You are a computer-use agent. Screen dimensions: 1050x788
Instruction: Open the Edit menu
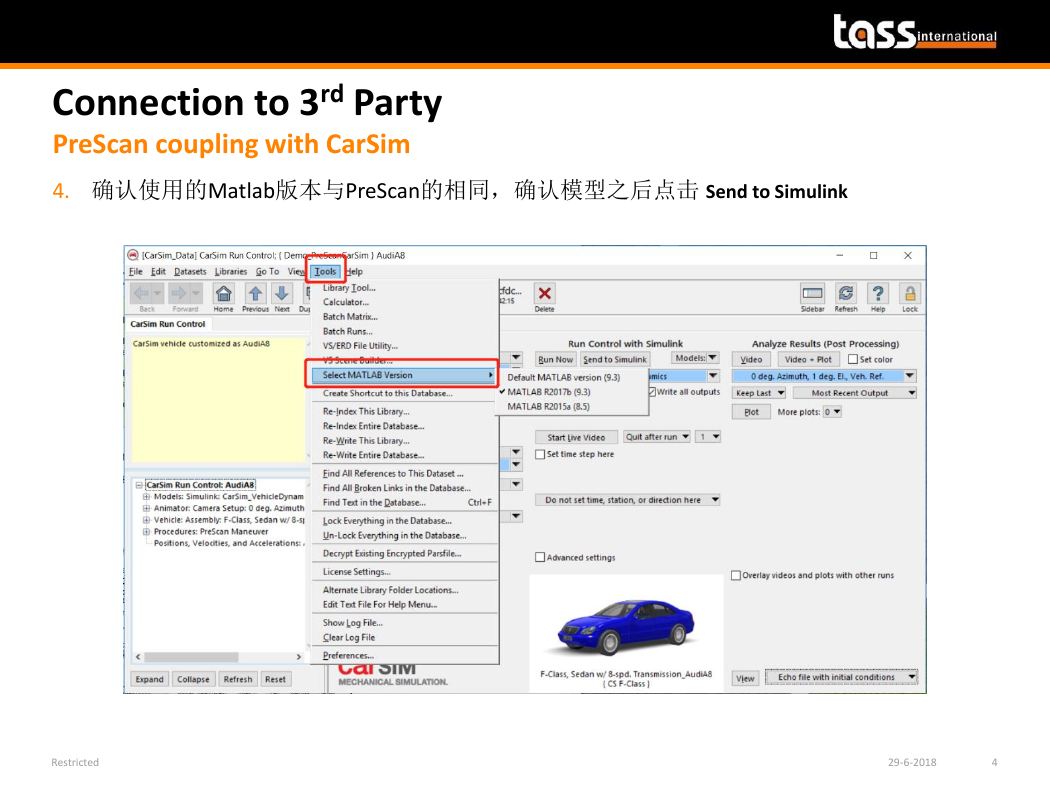click(158, 271)
